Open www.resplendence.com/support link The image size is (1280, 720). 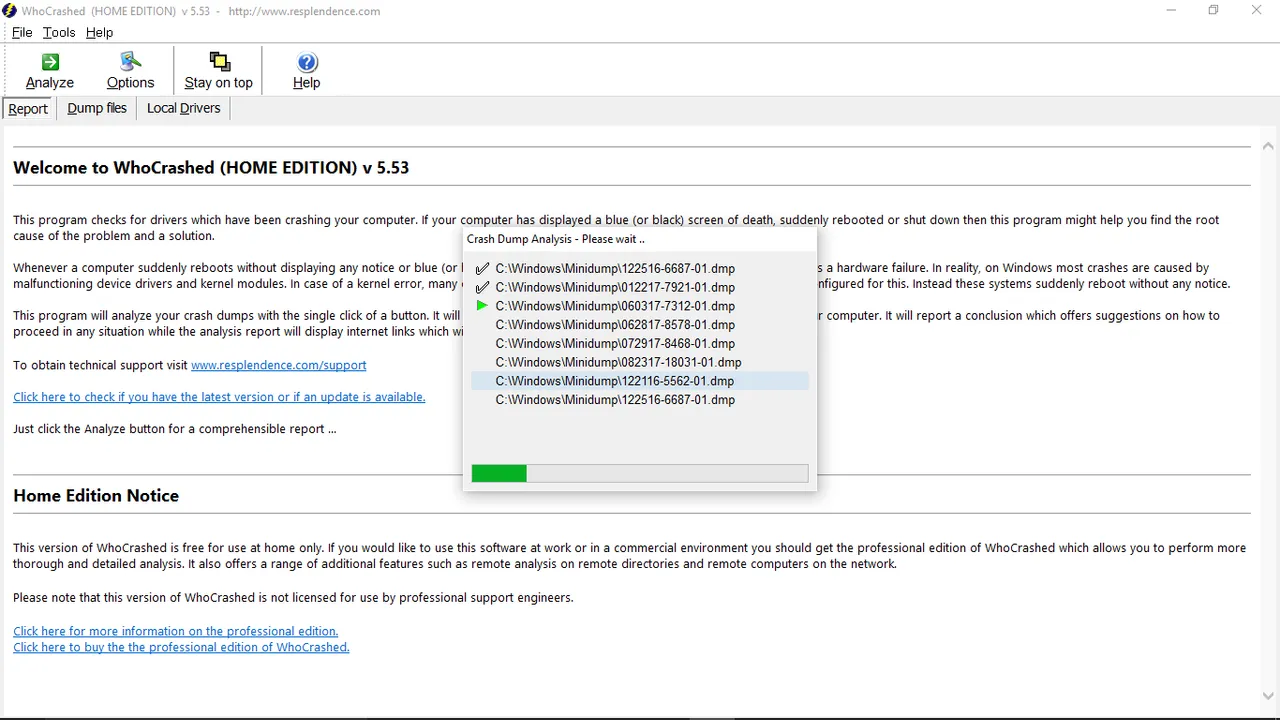[x=279, y=365]
